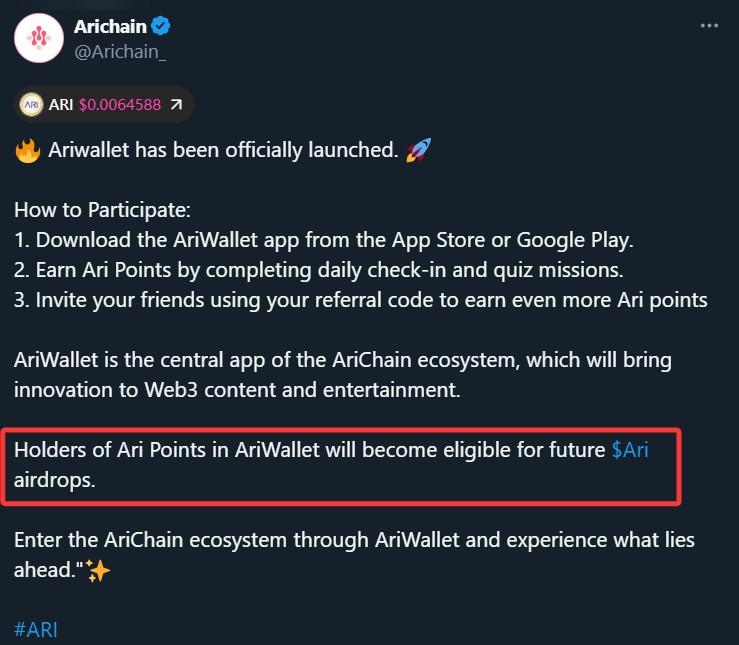Open the @Arichain_ handle link

pos(120,52)
